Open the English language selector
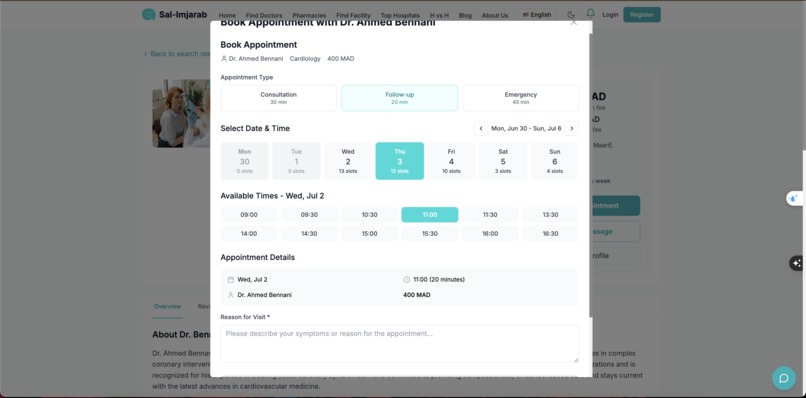Viewport: 806px width, 398px height. pos(537,15)
